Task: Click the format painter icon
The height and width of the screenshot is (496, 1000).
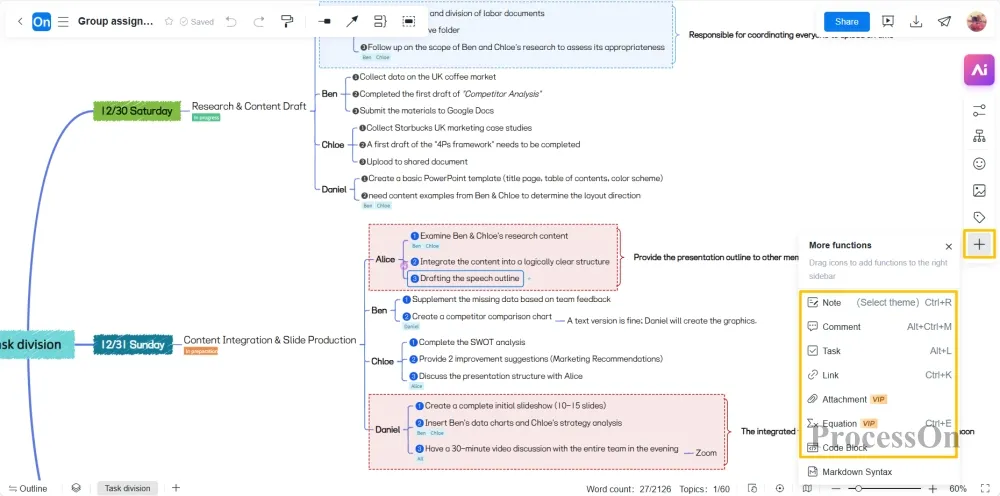Action: click(287, 21)
